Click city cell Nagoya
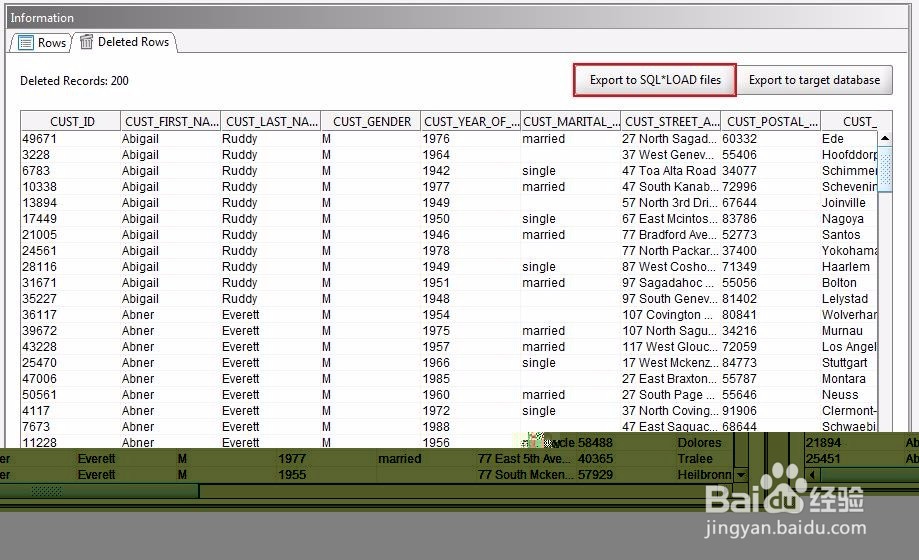 (849, 219)
